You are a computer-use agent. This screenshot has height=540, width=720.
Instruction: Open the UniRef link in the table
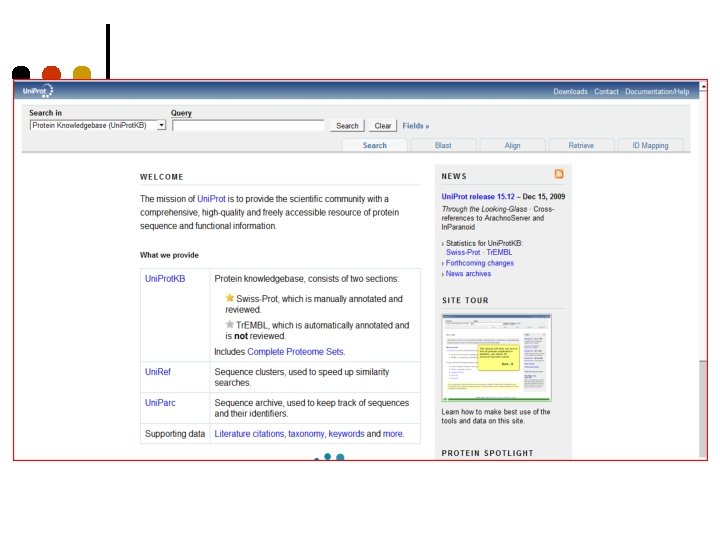pyautogui.click(x=158, y=372)
